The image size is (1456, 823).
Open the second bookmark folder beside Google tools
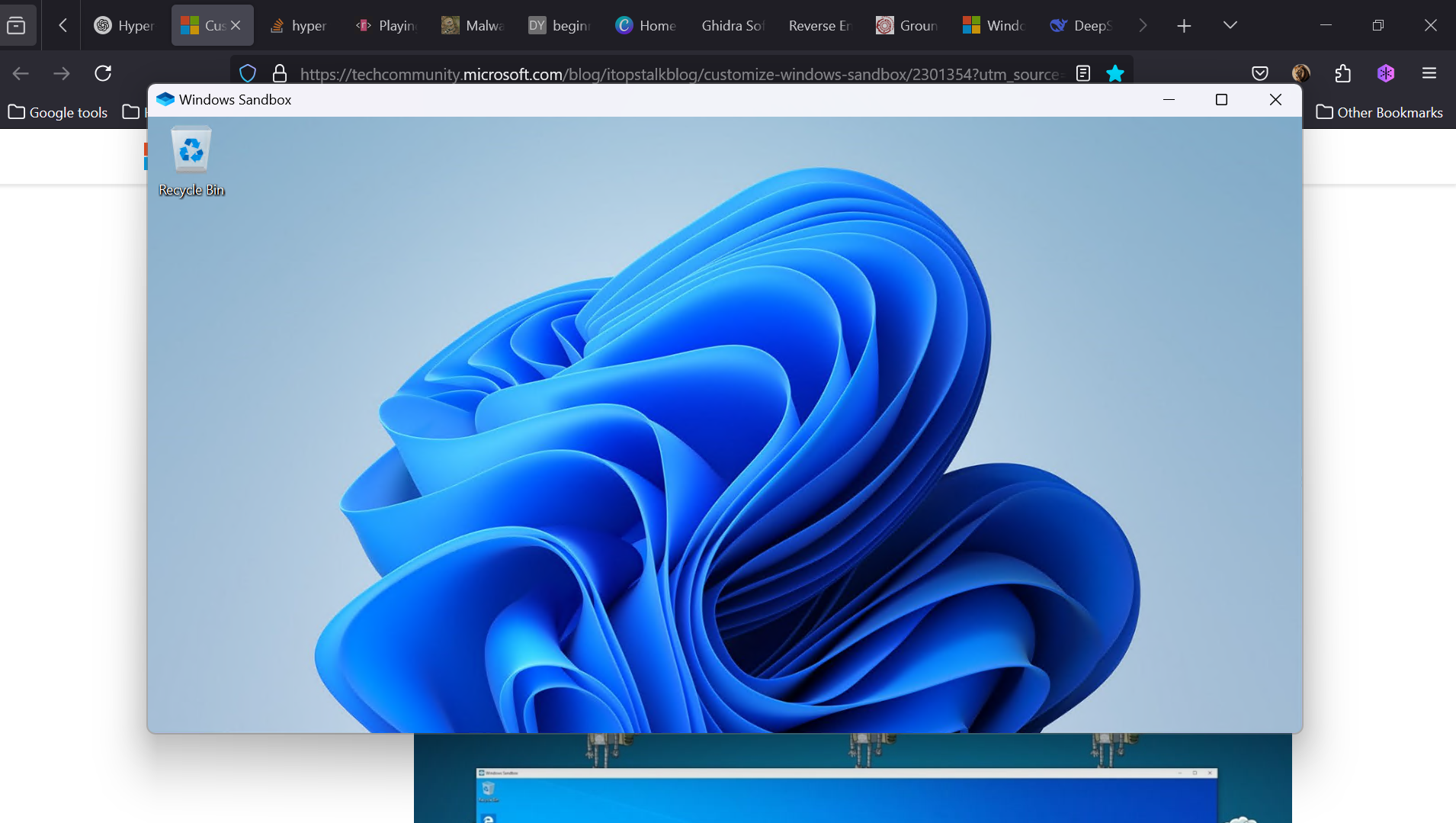pos(133,112)
